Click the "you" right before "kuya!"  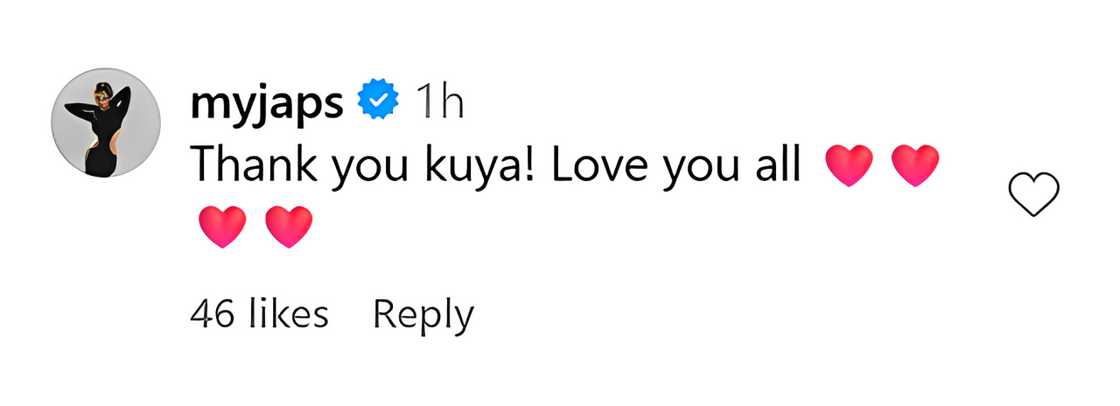pos(352,166)
